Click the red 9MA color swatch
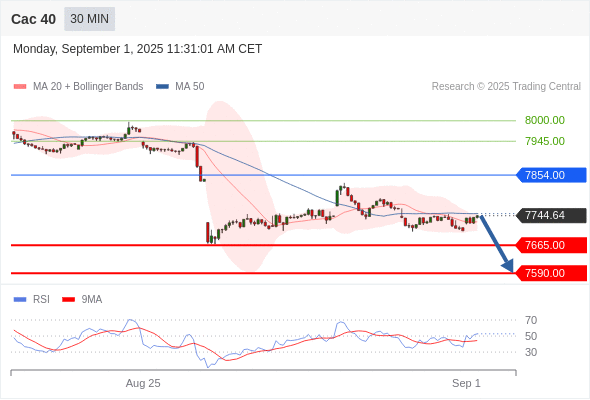The image size is (590, 400). coord(68,300)
